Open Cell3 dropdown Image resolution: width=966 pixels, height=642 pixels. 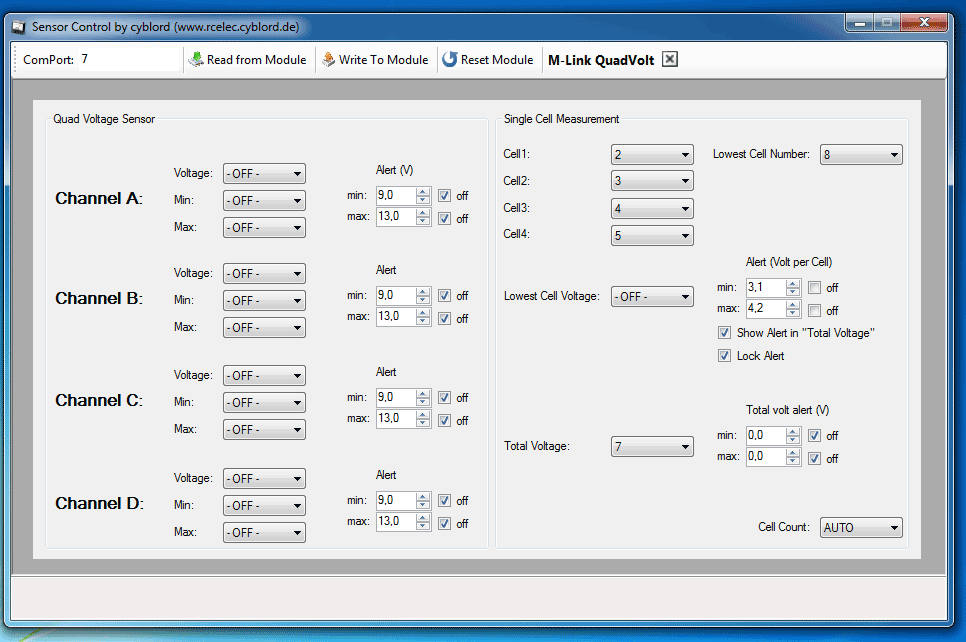click(652, 209)
